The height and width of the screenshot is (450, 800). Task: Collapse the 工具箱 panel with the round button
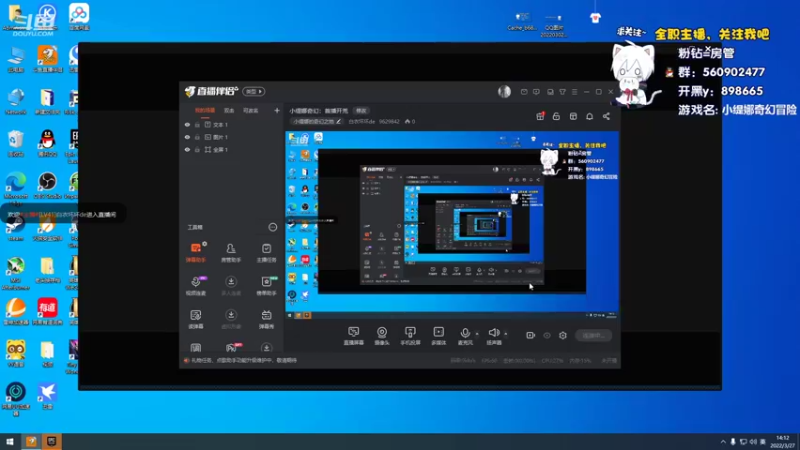click(x=273, y=227)
